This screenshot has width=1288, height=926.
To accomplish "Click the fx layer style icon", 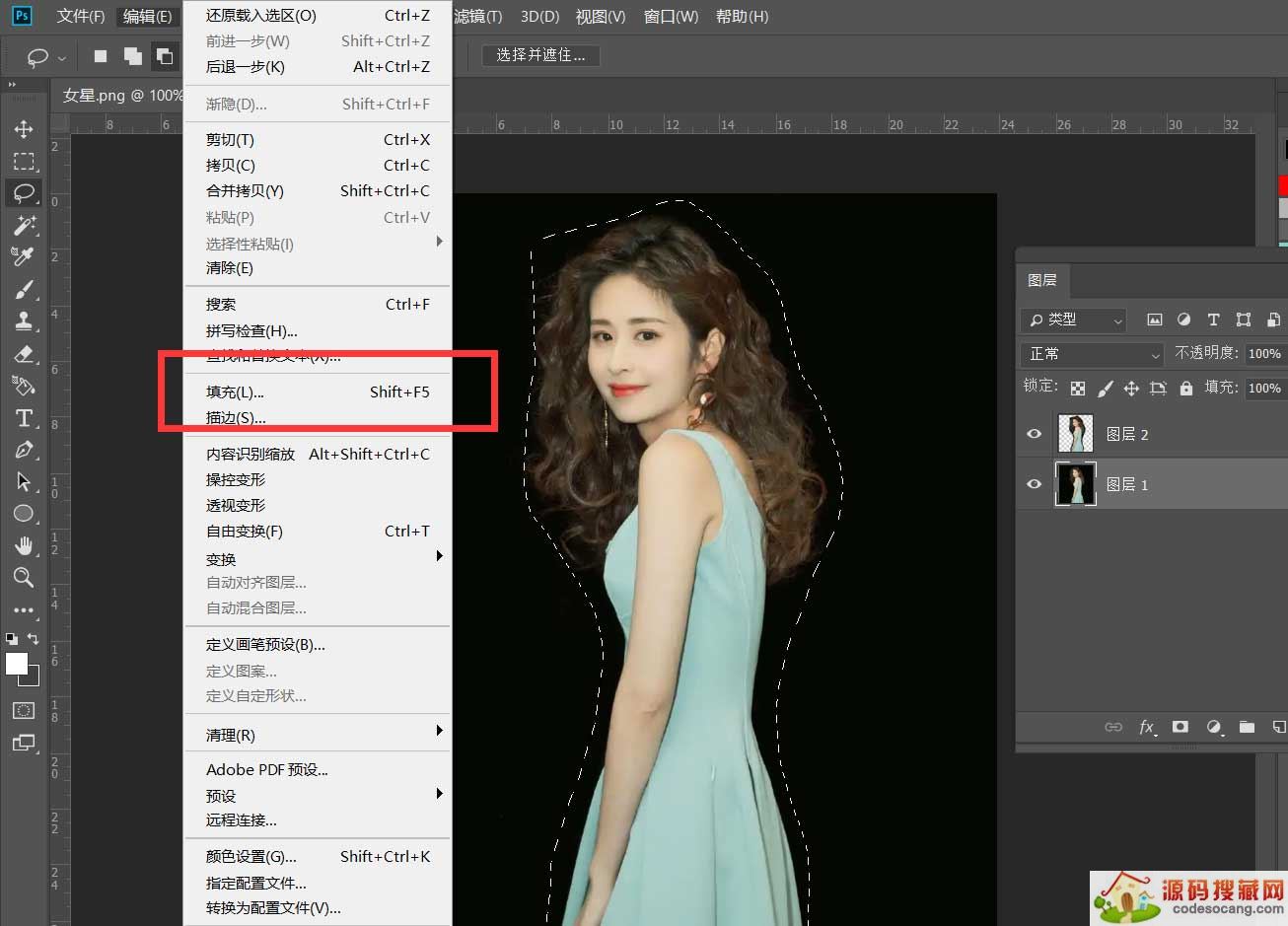I will pos(1147,727).
